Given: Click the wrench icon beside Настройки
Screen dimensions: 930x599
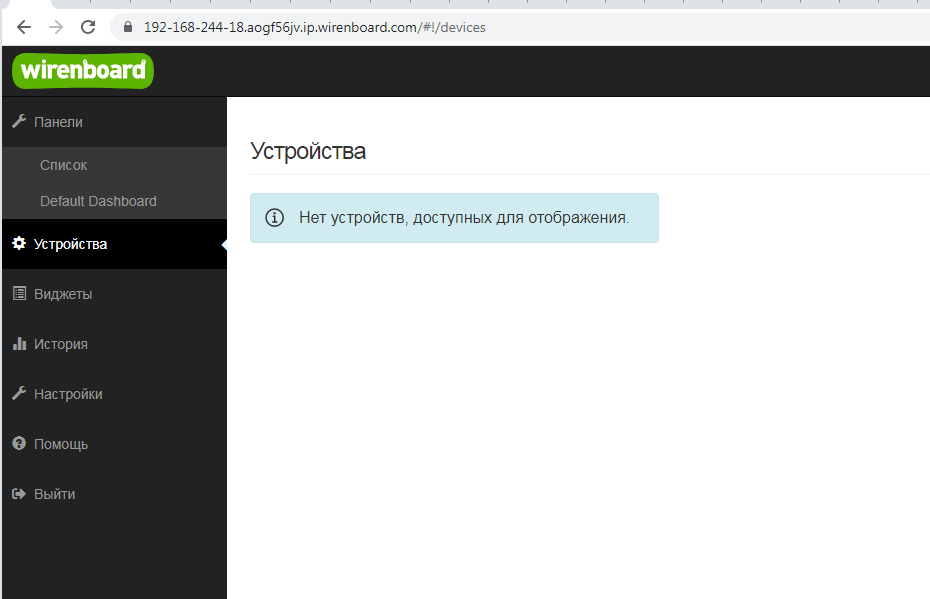Looking at the screenshot, I should (18, 394).
